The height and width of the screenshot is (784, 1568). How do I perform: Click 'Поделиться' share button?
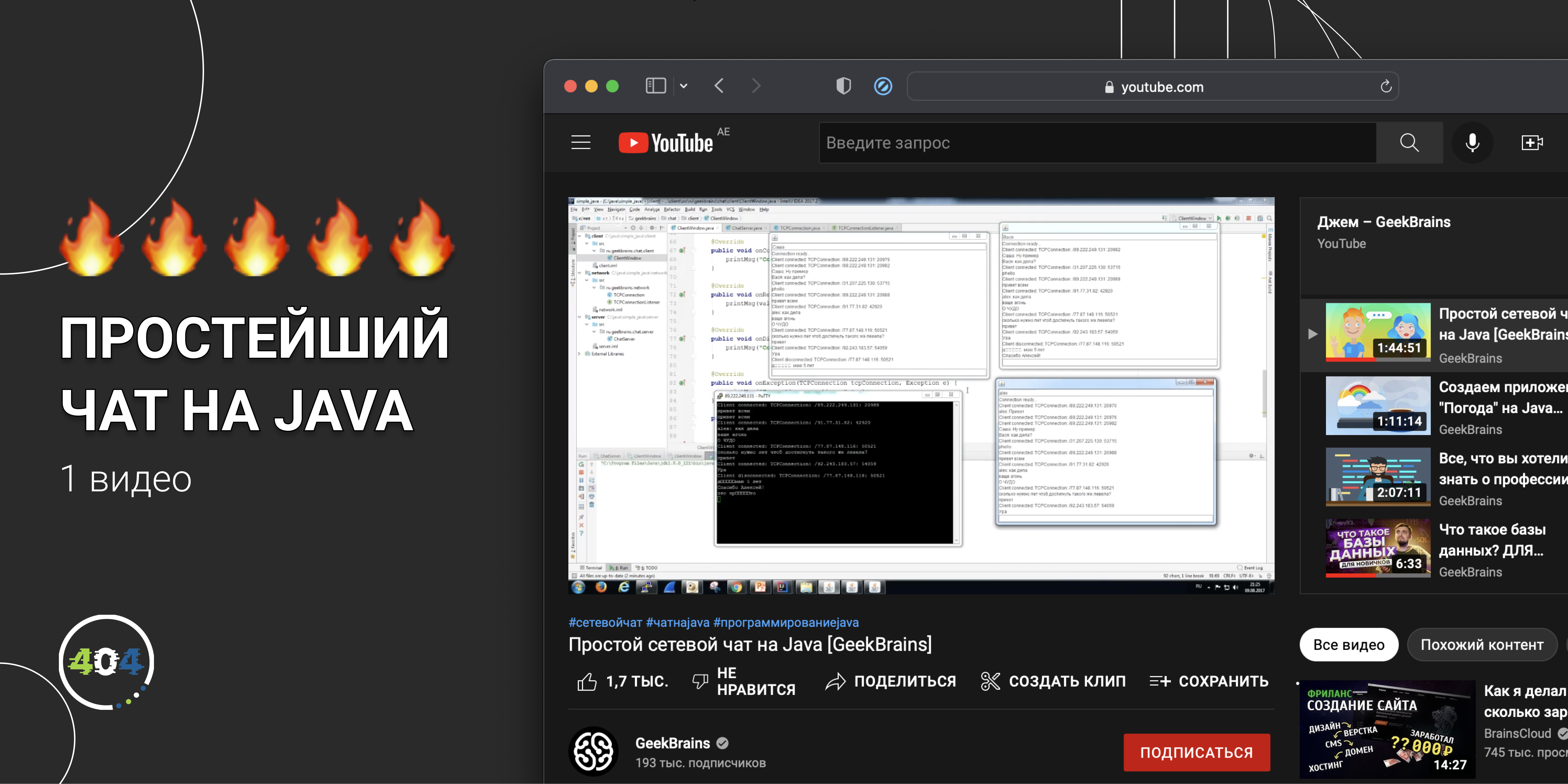point(890,681)
